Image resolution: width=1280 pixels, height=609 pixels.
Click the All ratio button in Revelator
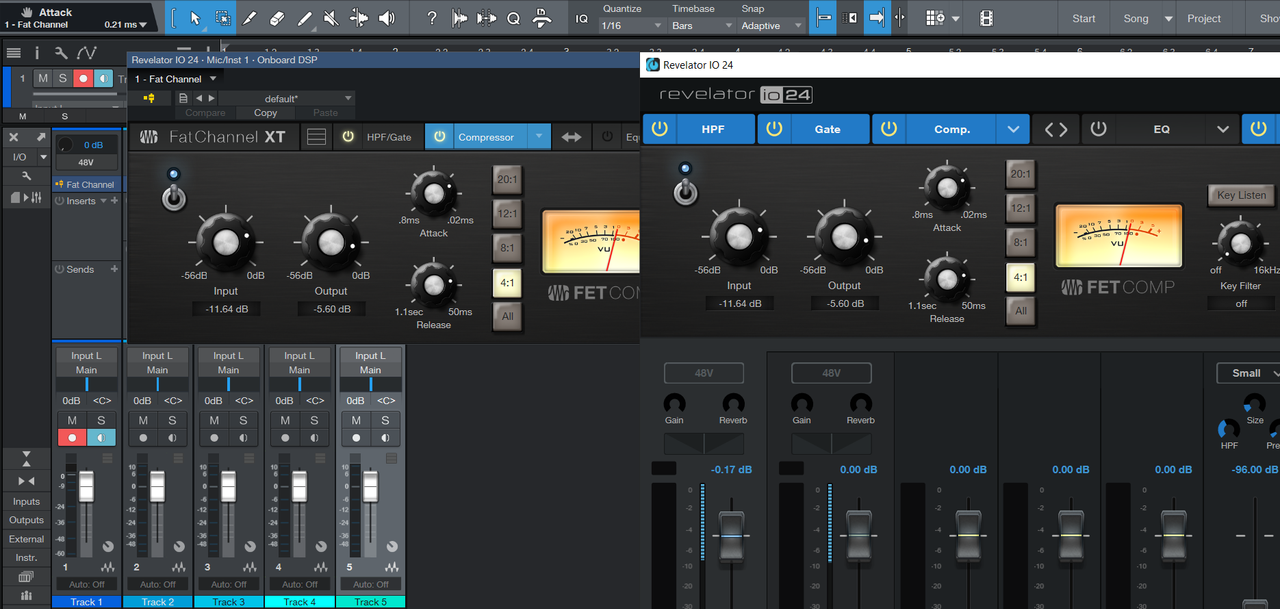[x=1020, y=310]
